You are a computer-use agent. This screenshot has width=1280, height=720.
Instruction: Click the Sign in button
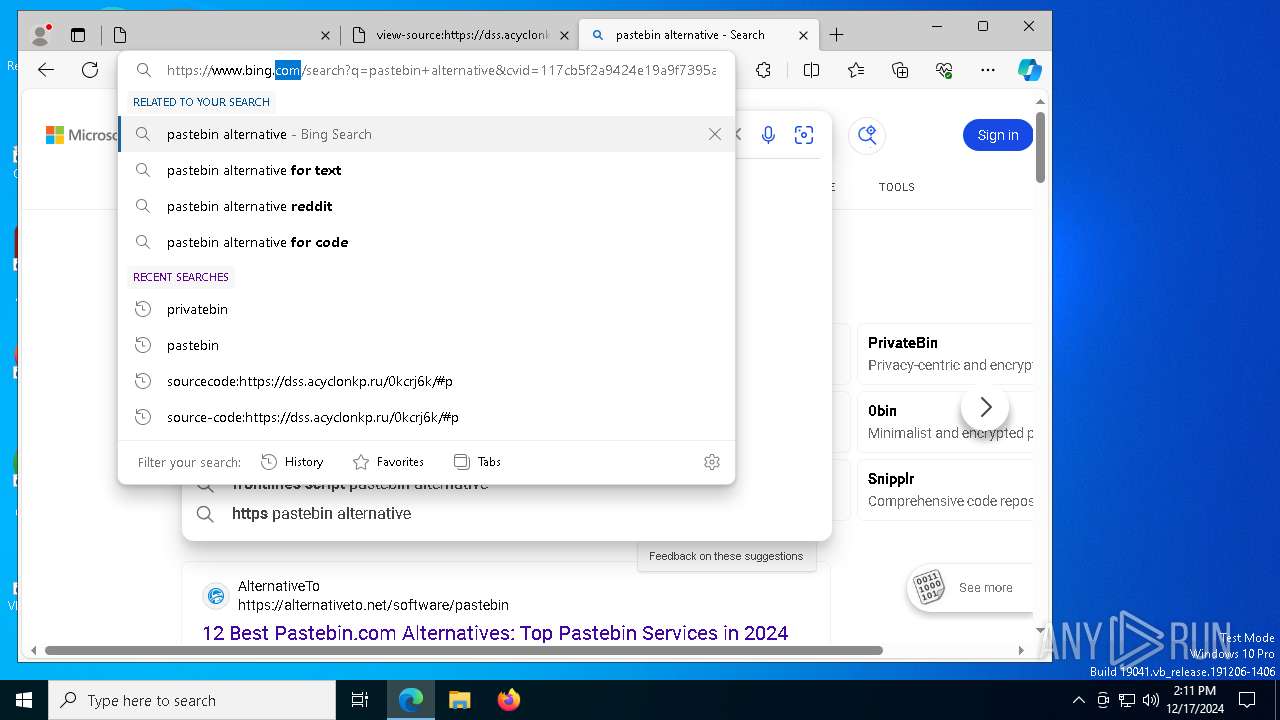[998, 135]
